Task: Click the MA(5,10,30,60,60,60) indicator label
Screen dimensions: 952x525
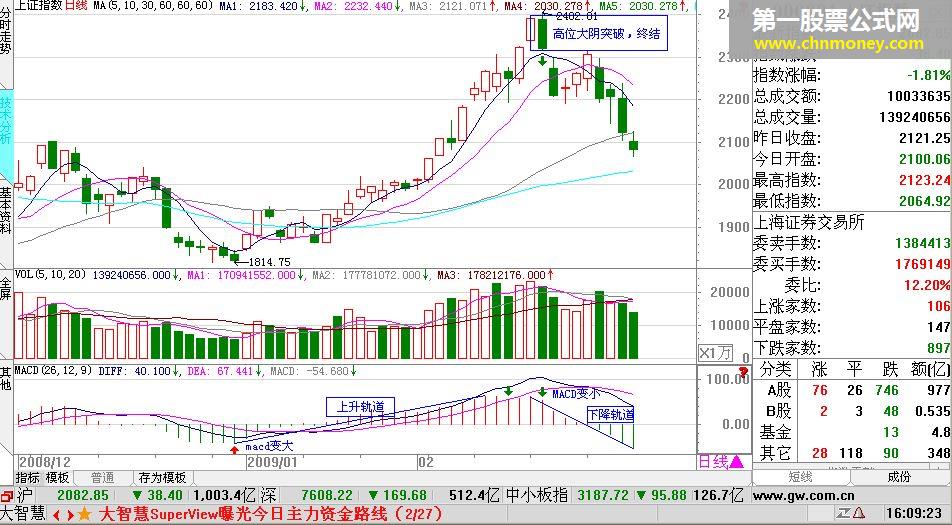Action: coord(152,5)
